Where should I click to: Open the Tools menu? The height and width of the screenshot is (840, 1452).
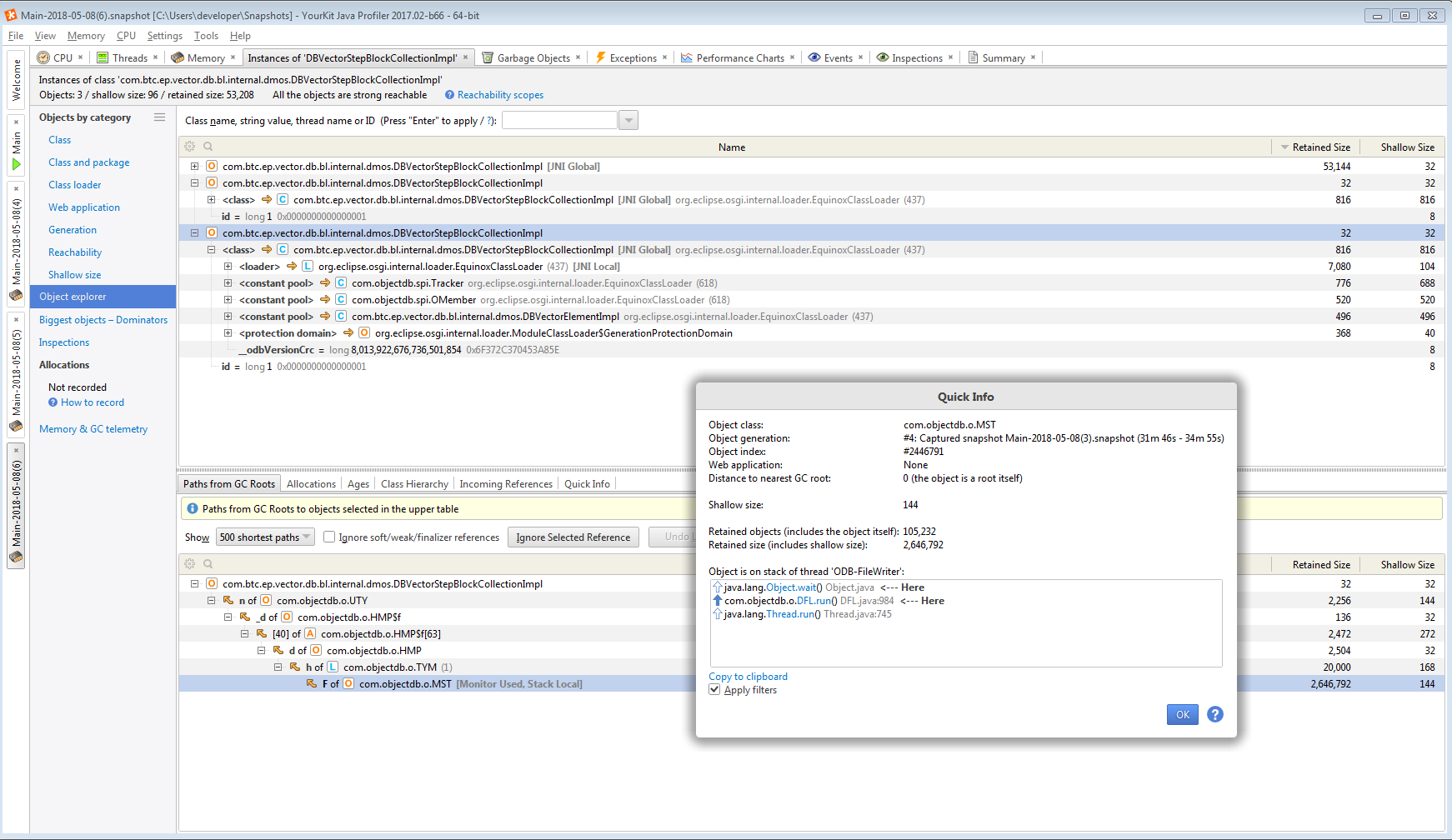coord(206,36)
